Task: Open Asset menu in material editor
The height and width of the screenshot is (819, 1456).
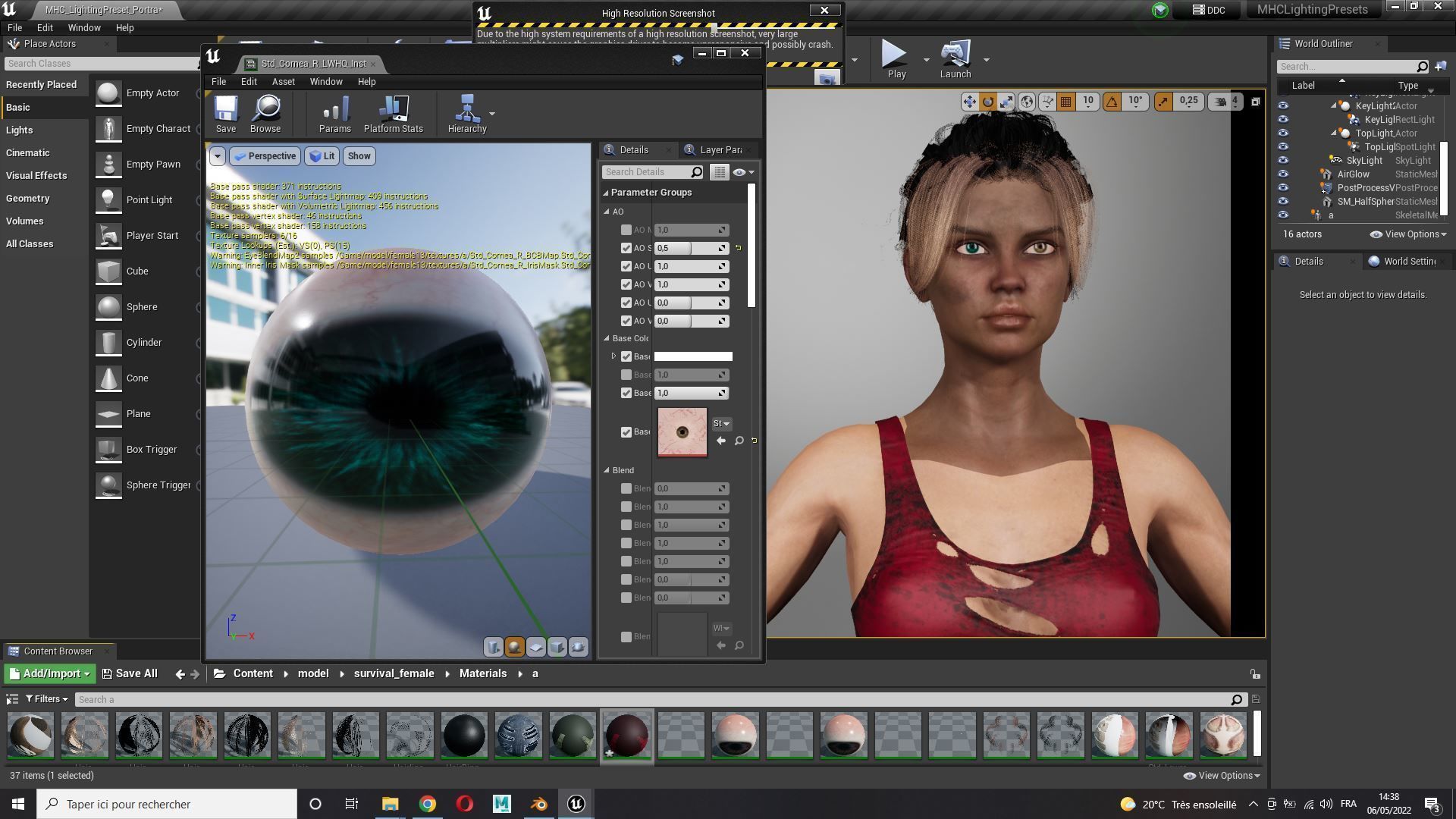Action: point(283,82)
